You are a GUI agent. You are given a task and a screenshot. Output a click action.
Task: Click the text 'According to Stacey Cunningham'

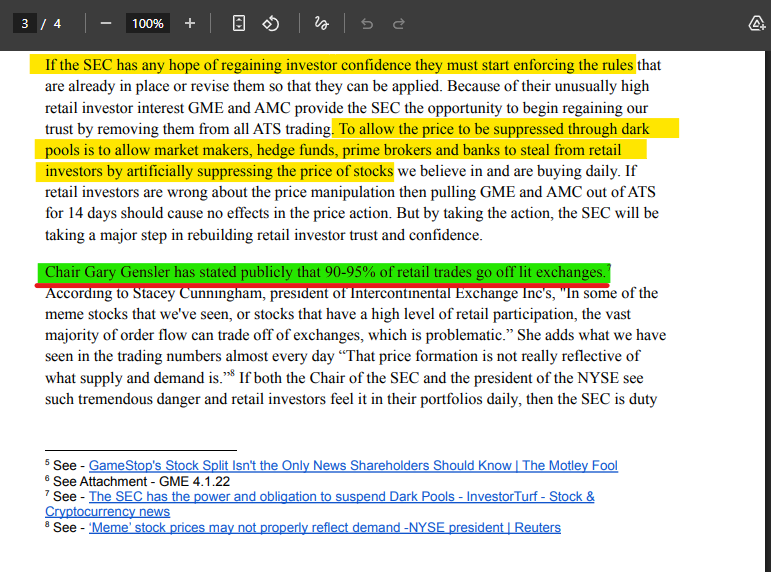click(155, 293)
